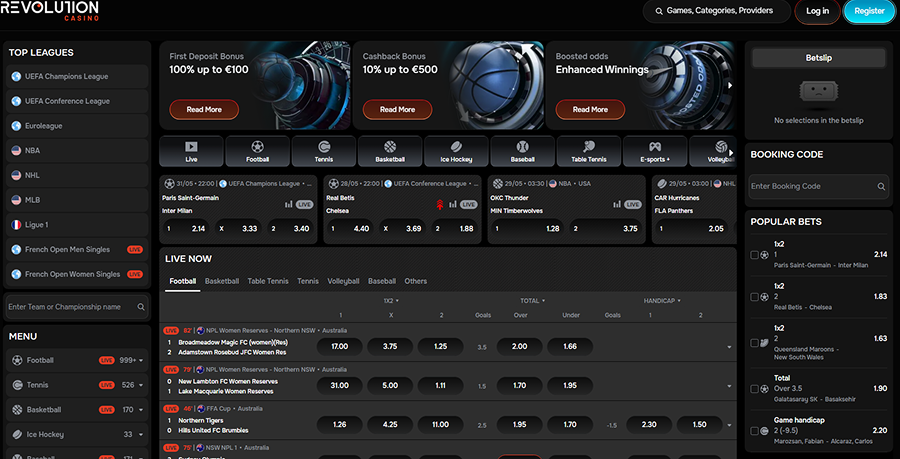Screen dimensions: 900x459
Task: Click the Register button
Action: point(870,11)
